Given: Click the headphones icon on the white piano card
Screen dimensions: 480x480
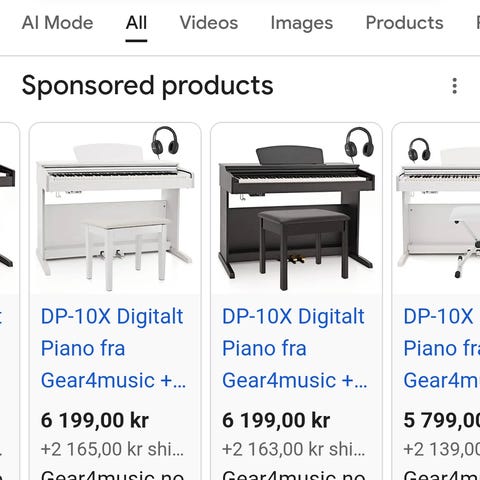Looking at the screenshot, I should pyautogui.click(x=165, y=141).
